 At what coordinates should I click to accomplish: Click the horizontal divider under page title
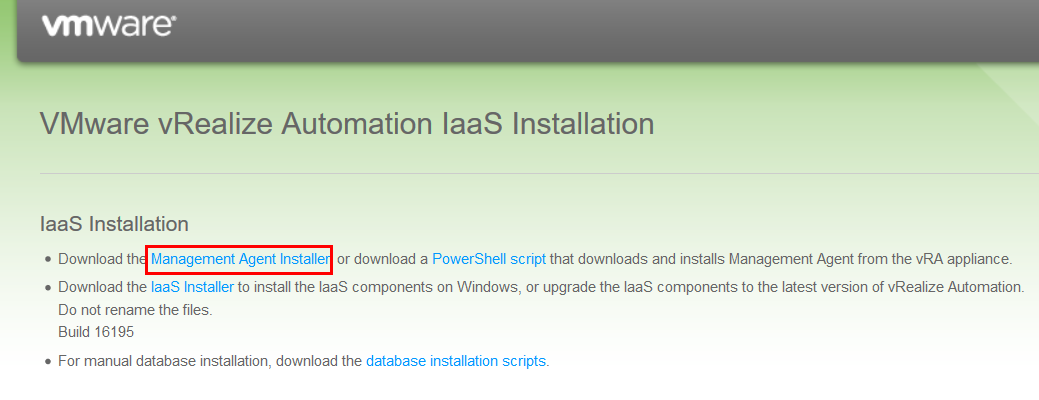click(x=539, y=174)
